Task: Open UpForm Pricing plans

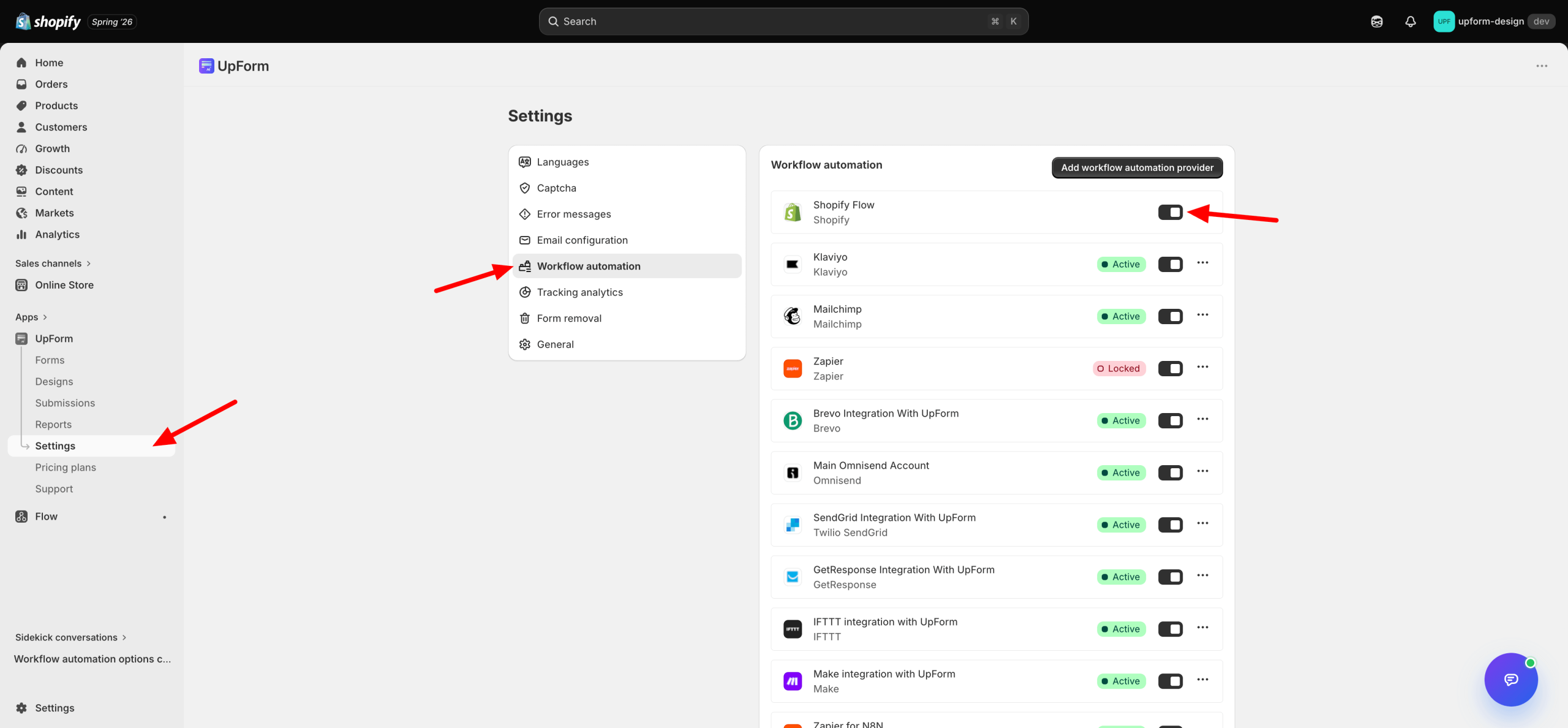Action: pos(92,468)
